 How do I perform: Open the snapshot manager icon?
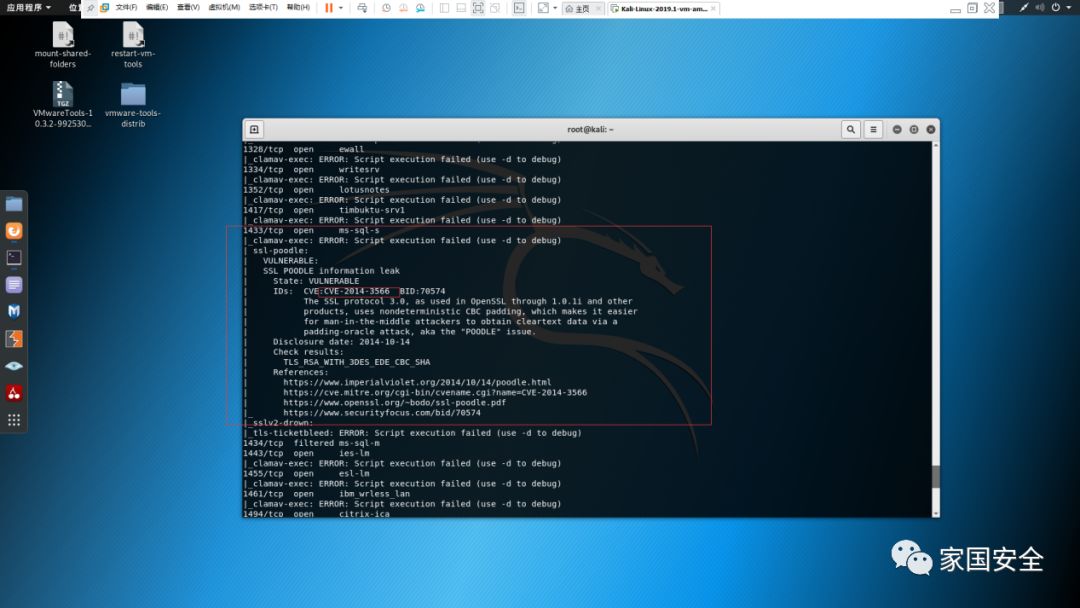coord(420,8)
